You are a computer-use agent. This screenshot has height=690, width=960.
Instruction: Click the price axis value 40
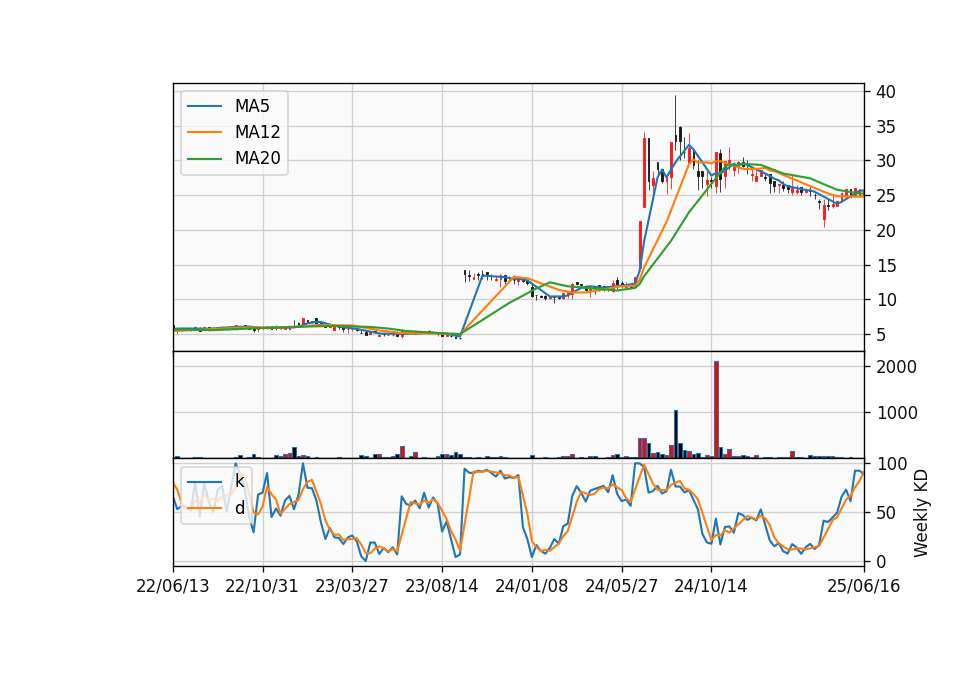(886, 92)
